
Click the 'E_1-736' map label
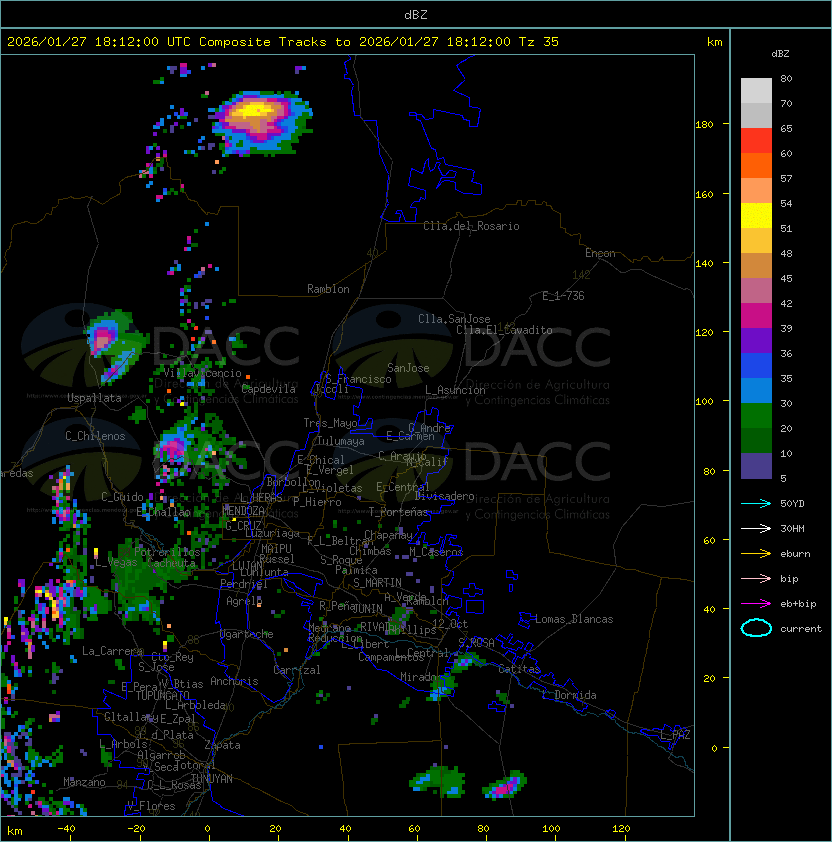coord(563,296)
